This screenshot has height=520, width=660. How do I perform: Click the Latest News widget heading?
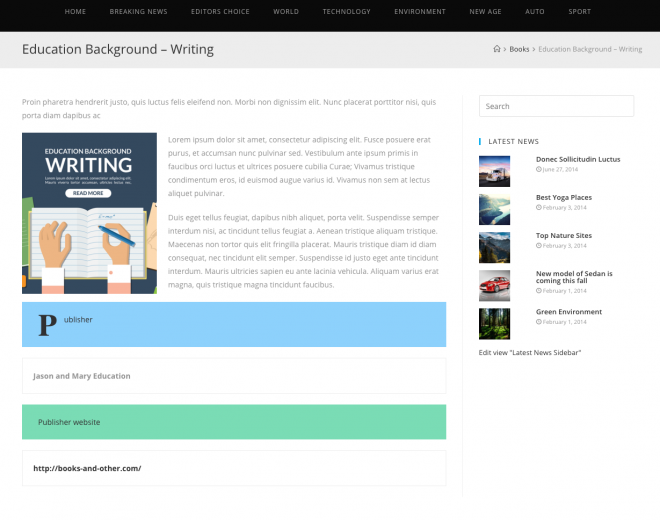point(513,141)
